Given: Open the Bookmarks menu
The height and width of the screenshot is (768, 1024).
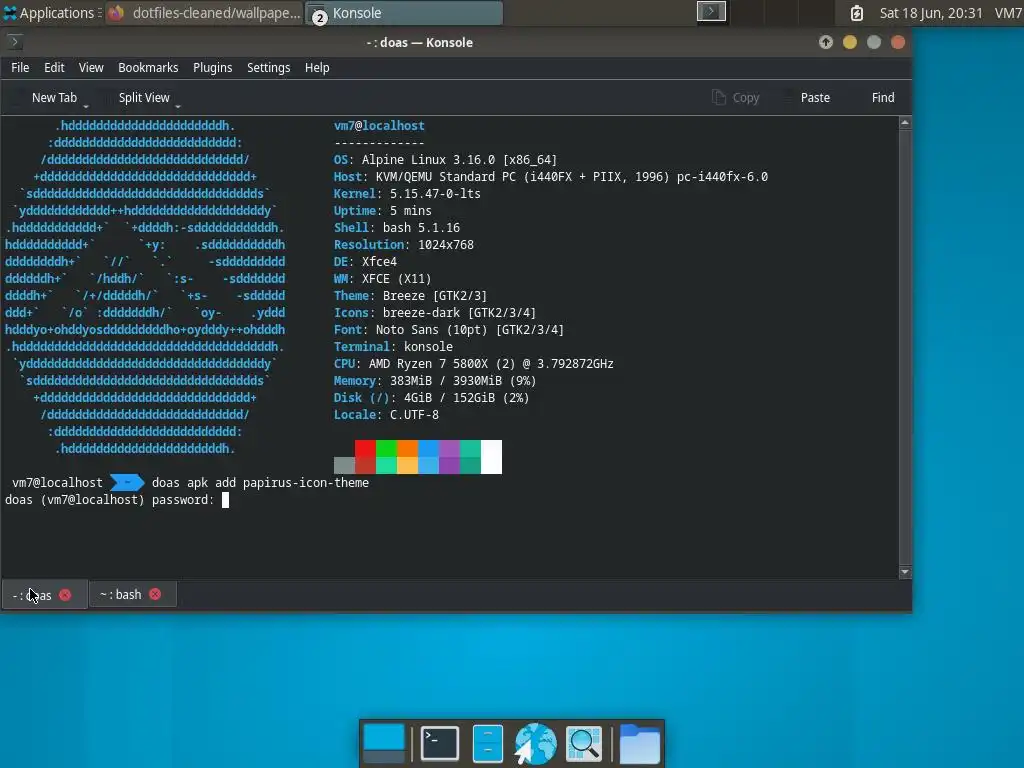Looking at the screenshot, I should [148, 67].
